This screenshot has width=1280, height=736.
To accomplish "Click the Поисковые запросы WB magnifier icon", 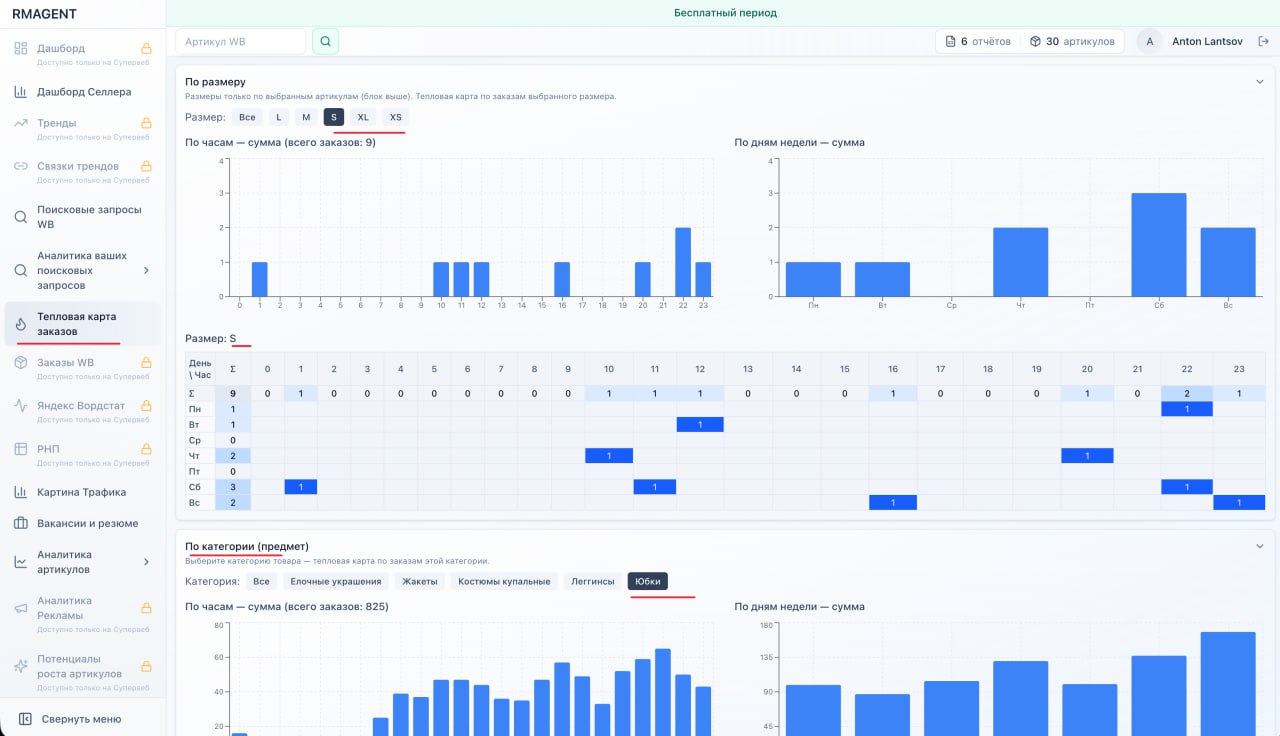I will pyautogui.click(x=20, y=217).
